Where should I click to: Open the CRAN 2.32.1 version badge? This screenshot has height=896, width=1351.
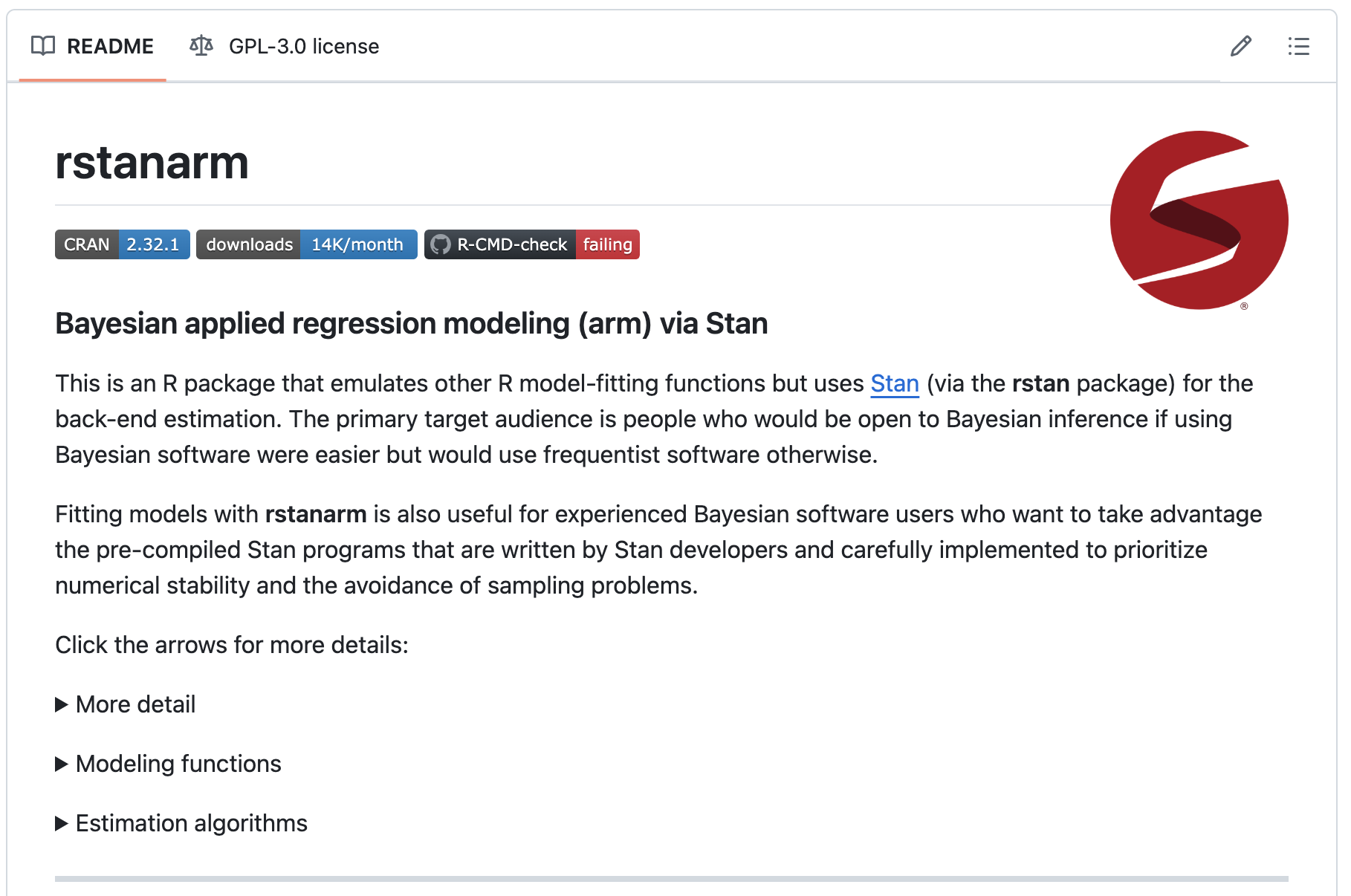point(122,244)
